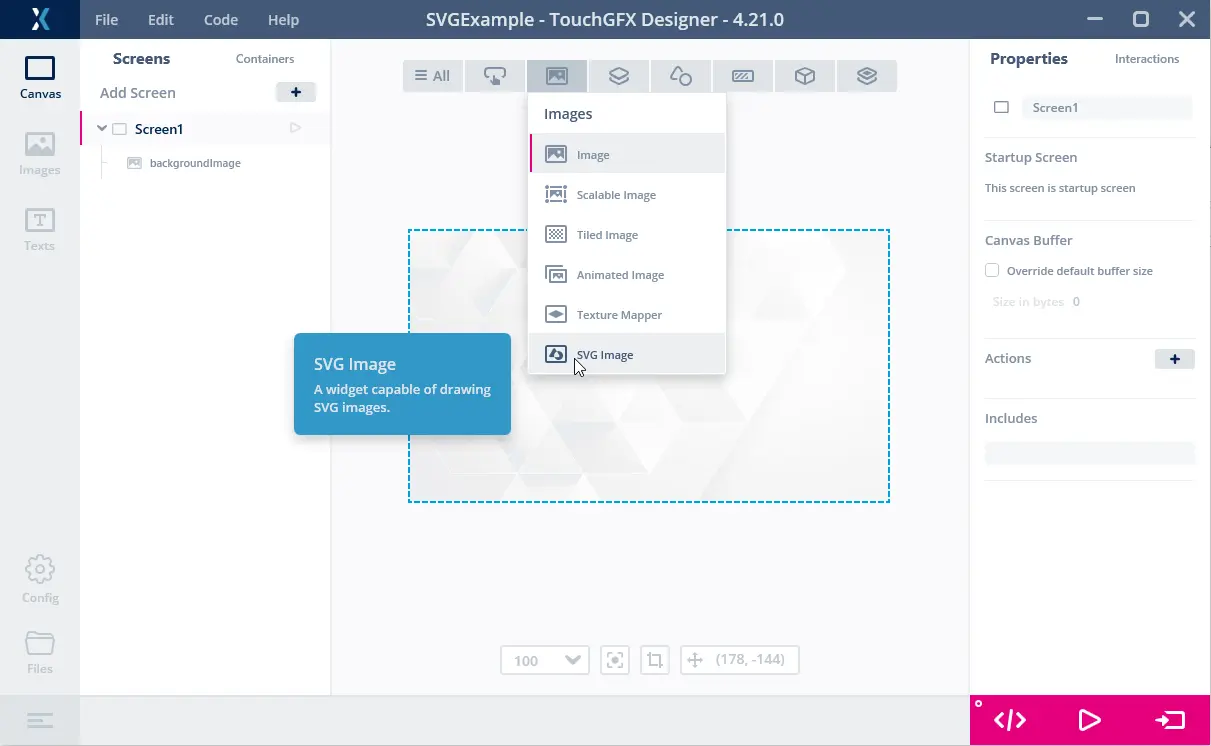The width and height of the screenshot is (1211, 746).
Task: Run the simulator with play button
Action: 1090,720
